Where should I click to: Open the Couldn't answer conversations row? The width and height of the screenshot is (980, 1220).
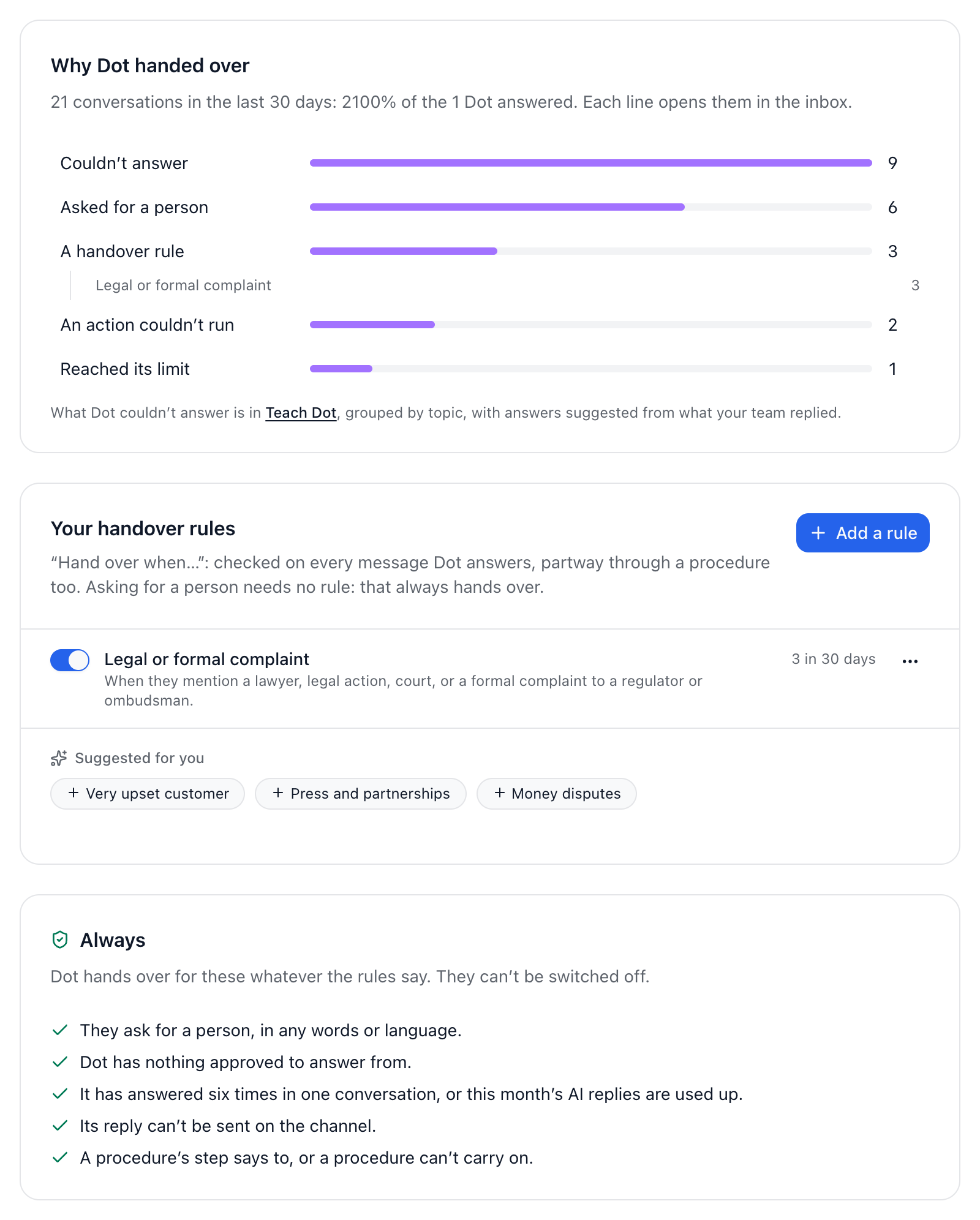tap(479, 163)
